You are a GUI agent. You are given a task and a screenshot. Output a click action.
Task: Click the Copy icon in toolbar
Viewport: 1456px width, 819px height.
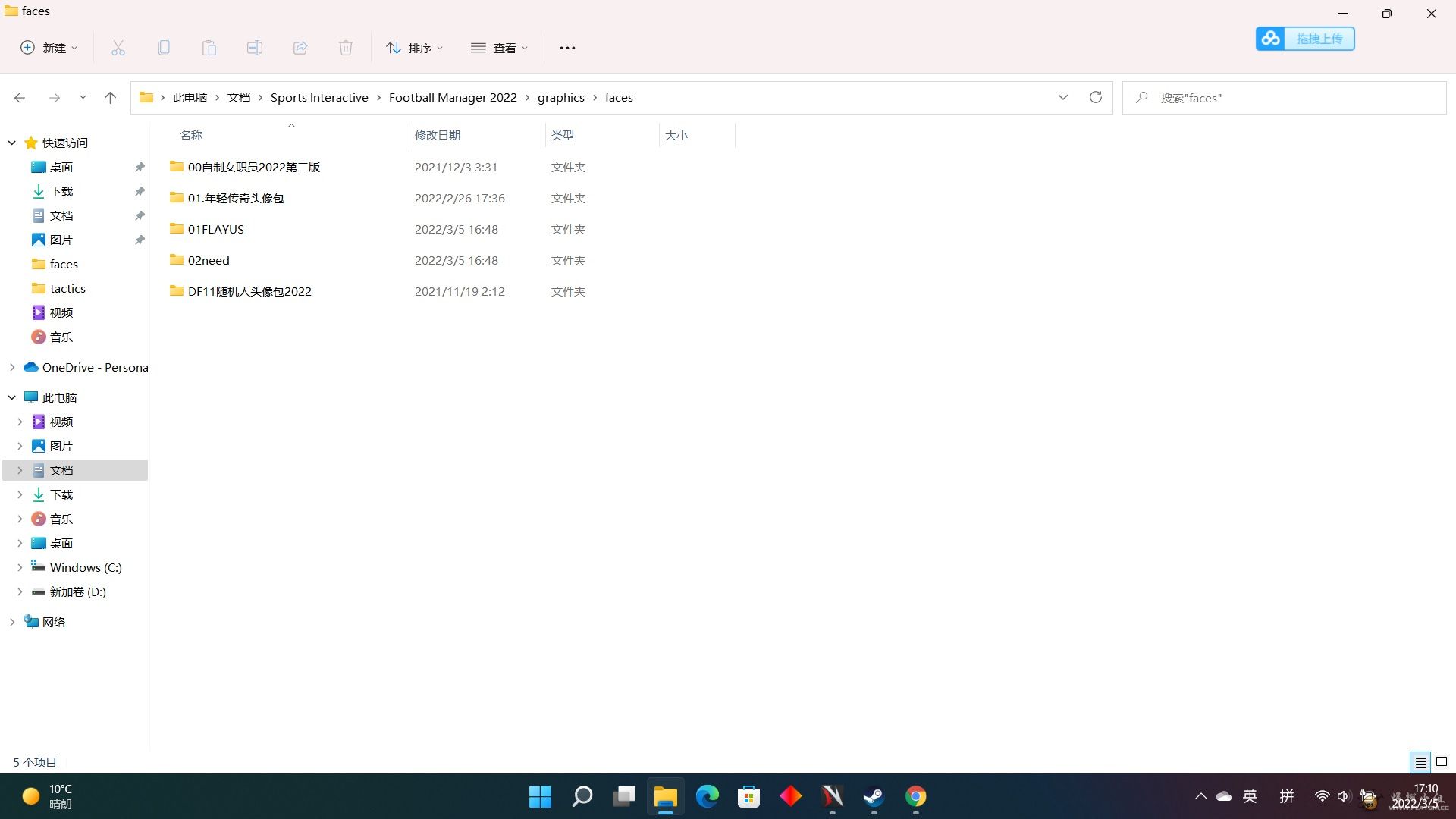pos(164,48)
